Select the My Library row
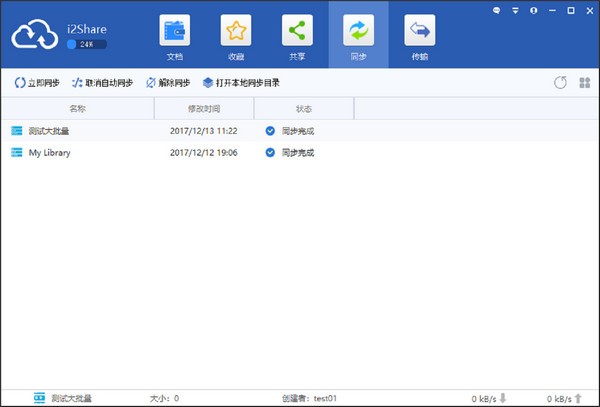 point(49,153)
